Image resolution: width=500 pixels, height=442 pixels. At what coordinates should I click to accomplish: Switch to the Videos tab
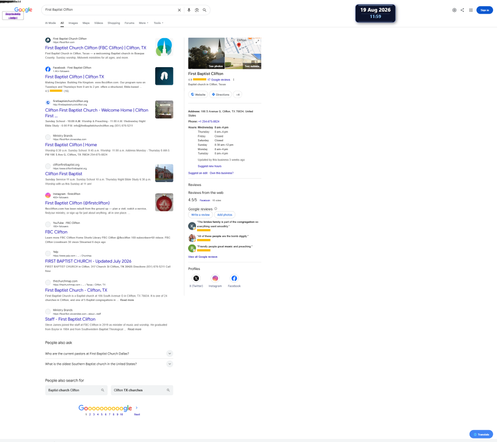coord(99,23)
